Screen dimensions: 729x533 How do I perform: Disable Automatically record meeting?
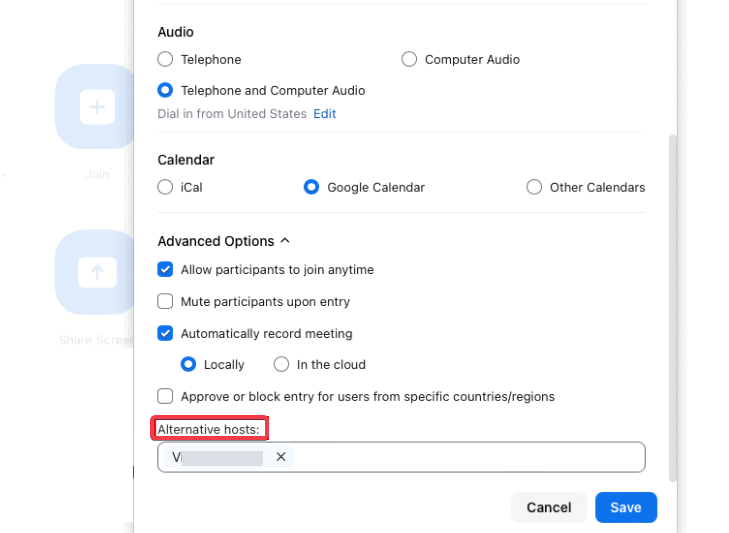click(x=166, y=333)
